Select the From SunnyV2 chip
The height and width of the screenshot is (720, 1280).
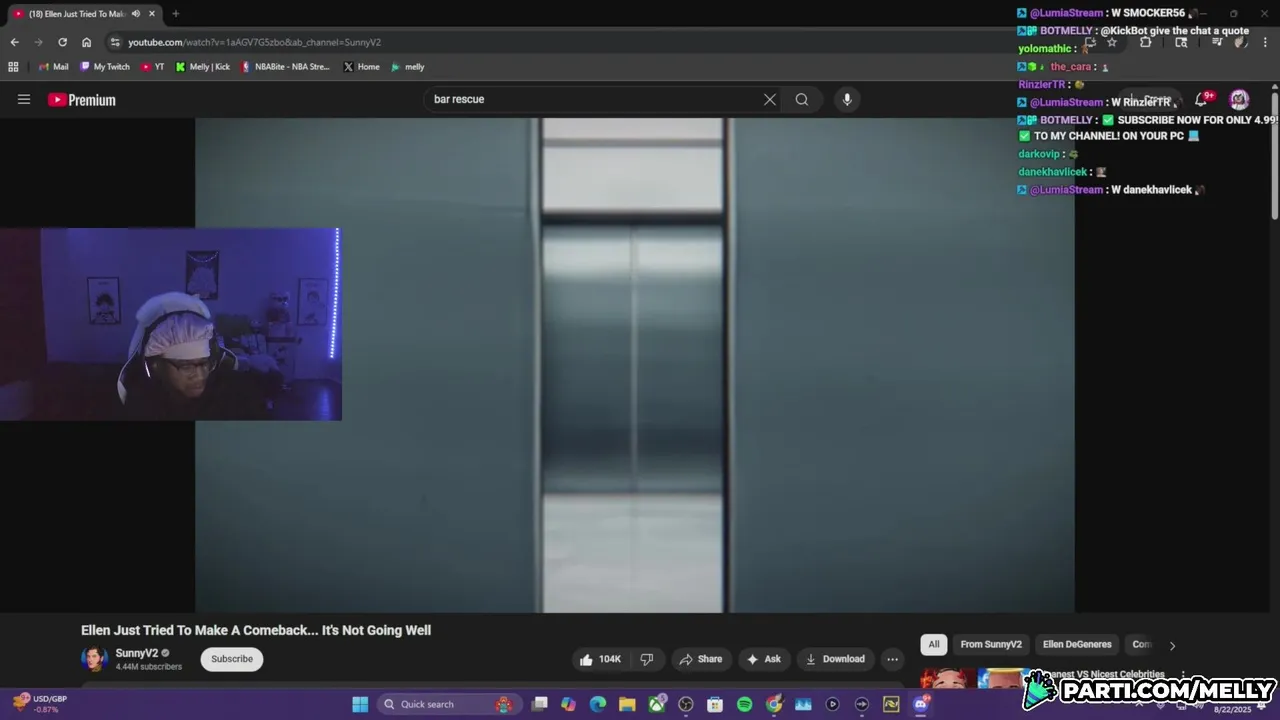coord(991,645)
